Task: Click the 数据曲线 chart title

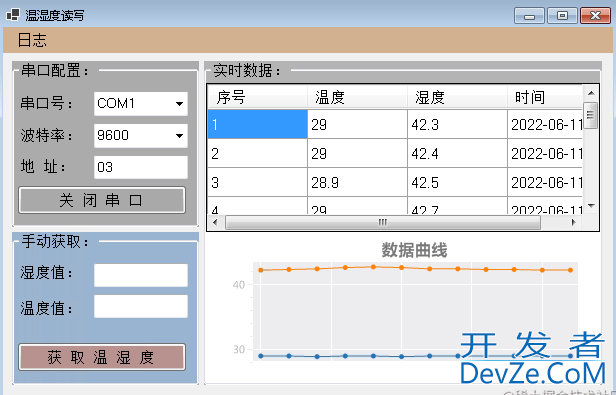Action: tap(414, 250)
